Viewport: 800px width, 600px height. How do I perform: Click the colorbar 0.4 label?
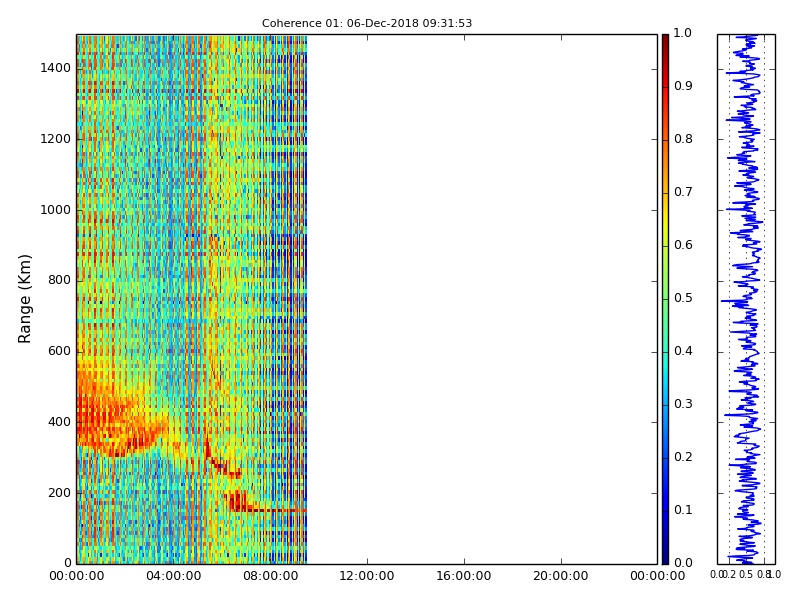(683, 351)
